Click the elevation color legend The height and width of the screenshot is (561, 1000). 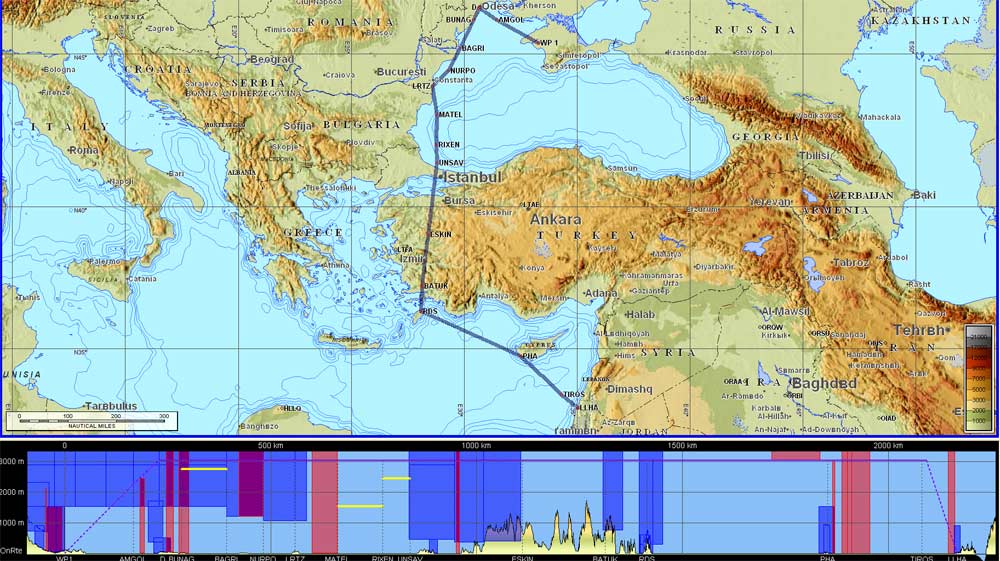(x=978, y=376)
